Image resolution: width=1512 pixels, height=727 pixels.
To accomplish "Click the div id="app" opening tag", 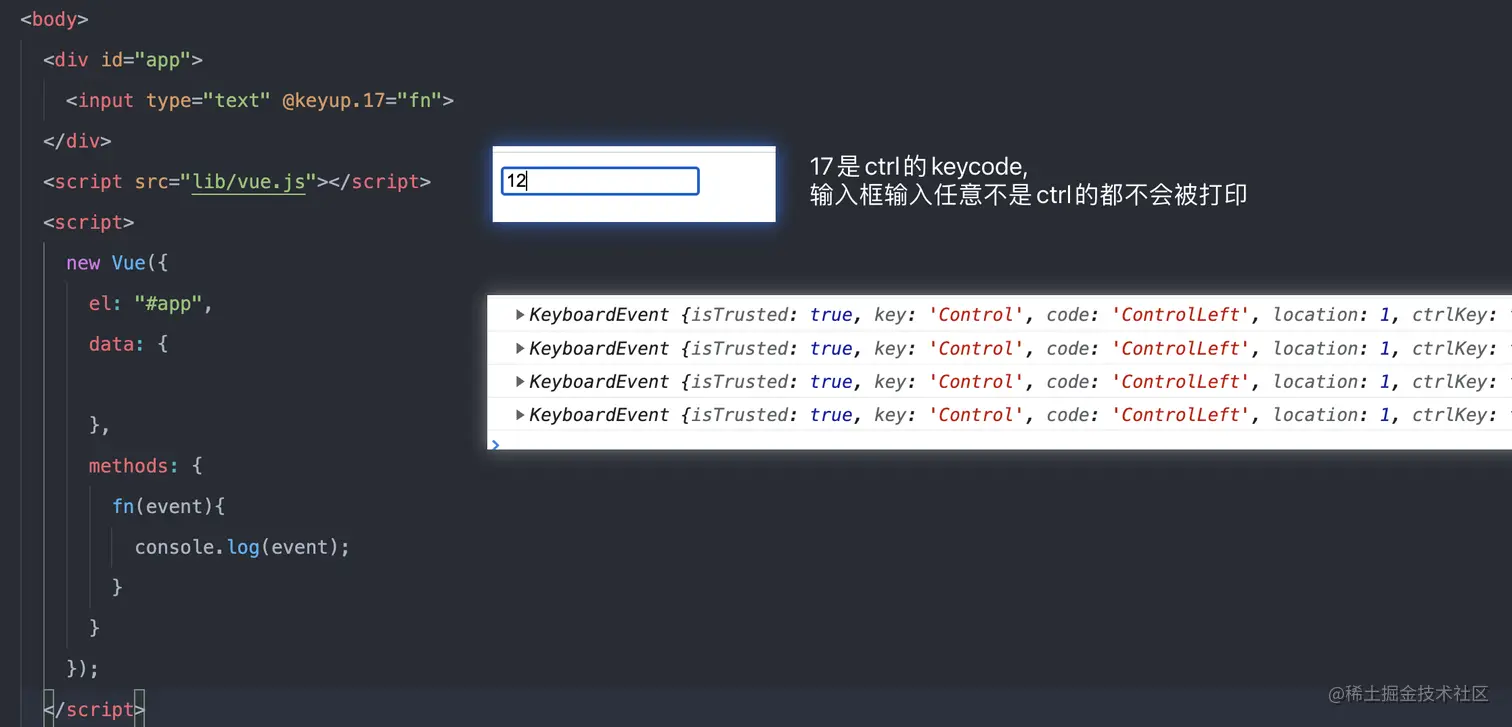I will [x=123, y=60].
